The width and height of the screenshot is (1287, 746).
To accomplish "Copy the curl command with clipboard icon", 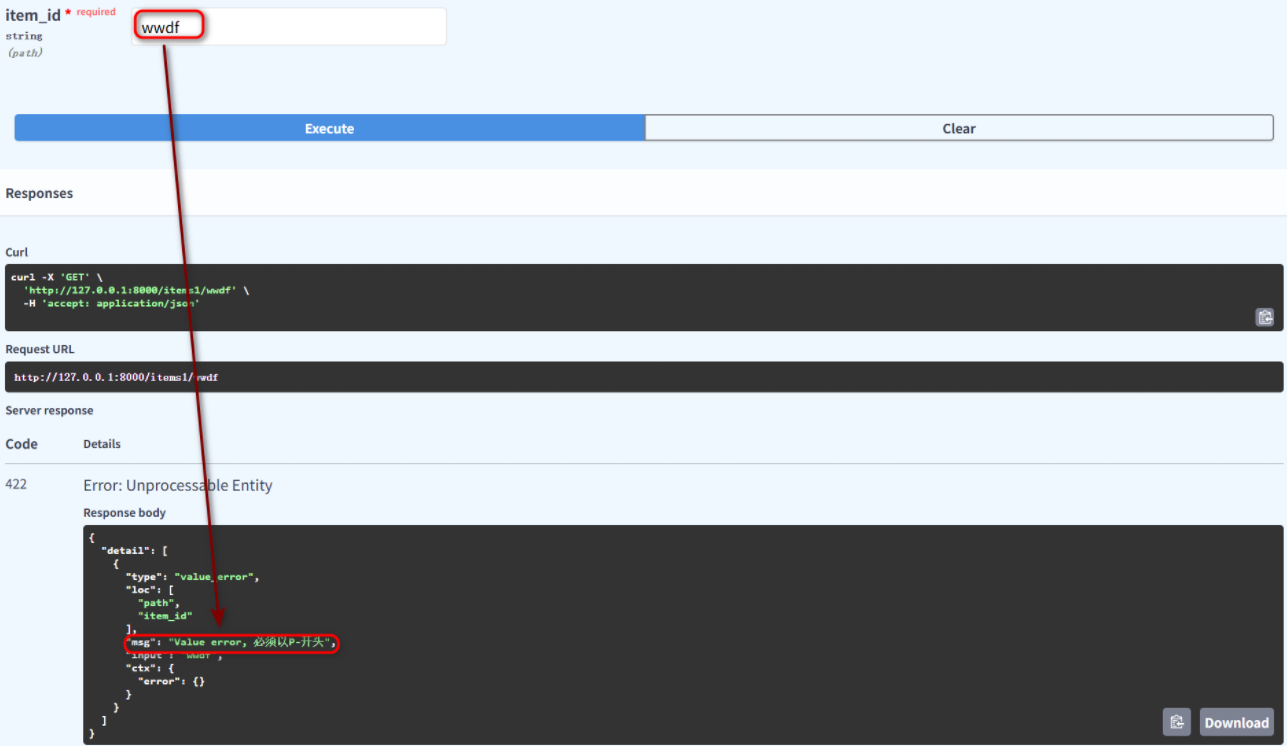I will click(1265, 317).
